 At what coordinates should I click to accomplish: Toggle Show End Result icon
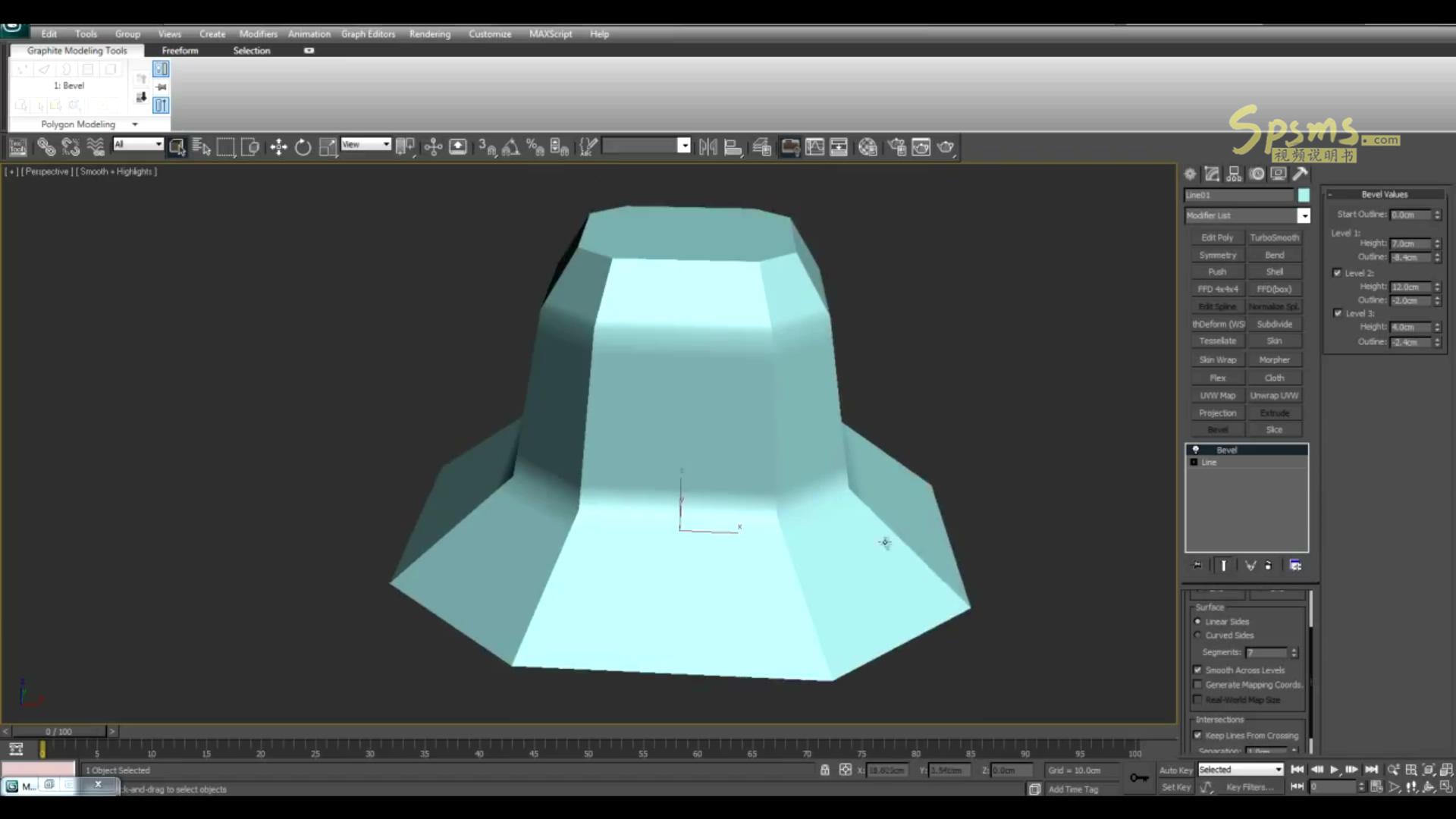point(1223,565)
